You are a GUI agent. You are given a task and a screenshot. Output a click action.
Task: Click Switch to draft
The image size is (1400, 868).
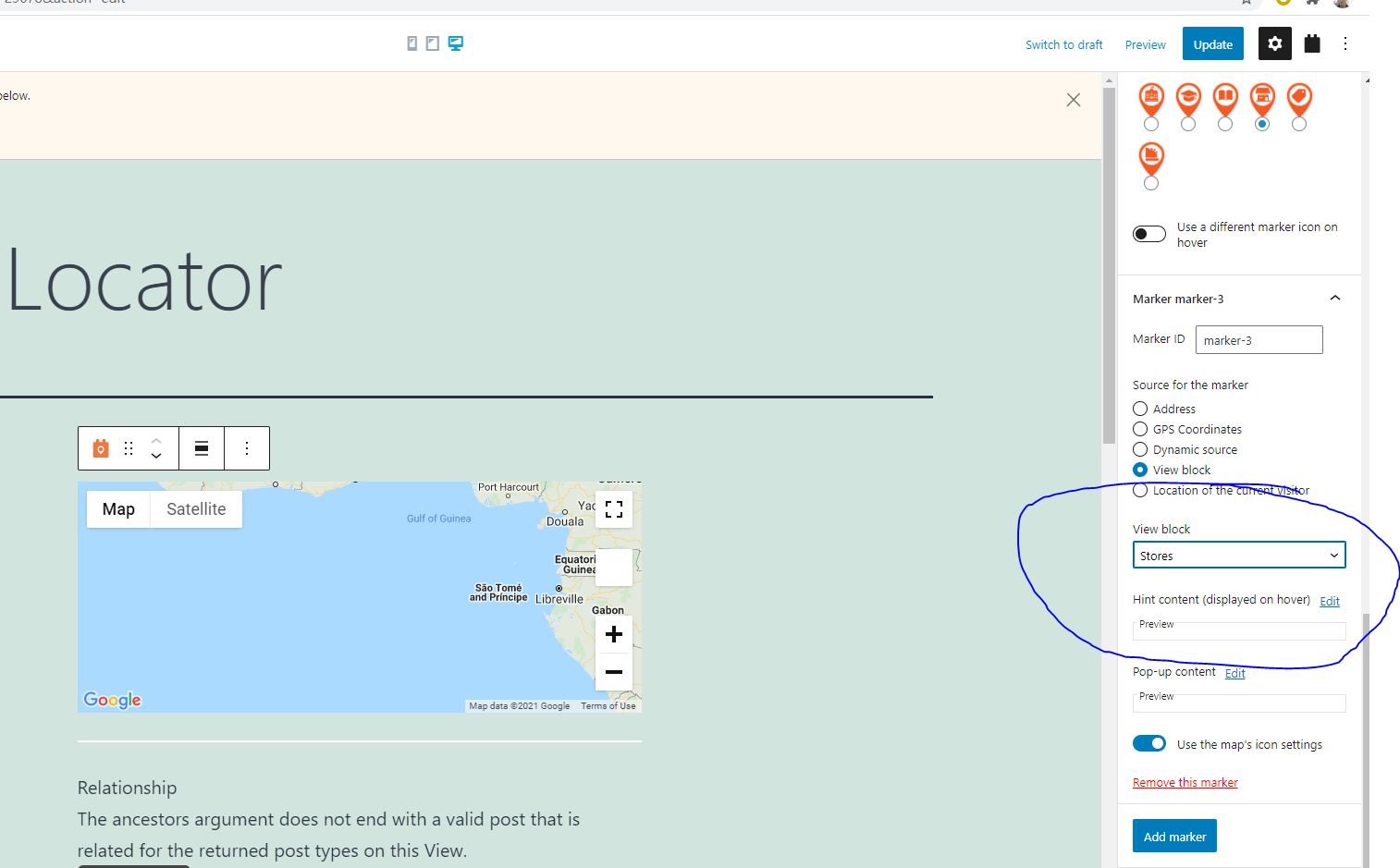point(1063,44)
